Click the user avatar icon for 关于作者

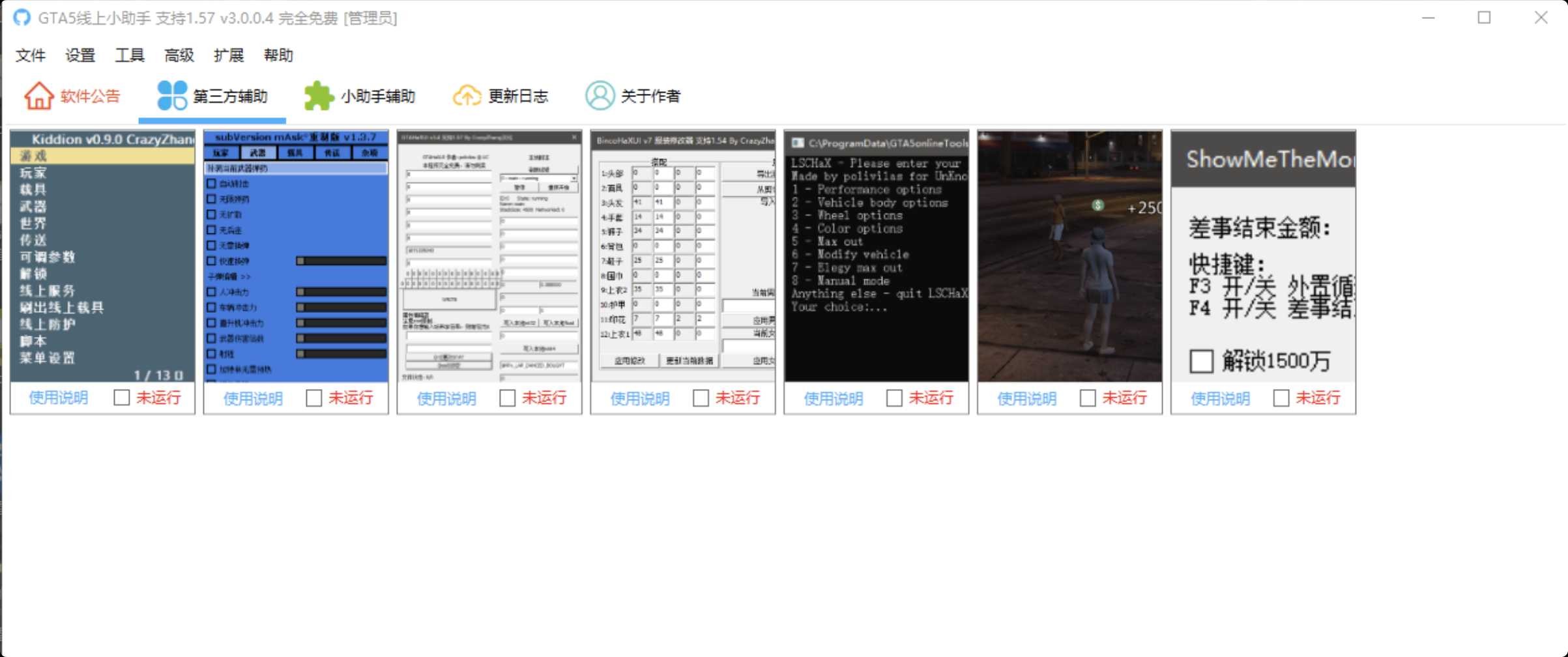[x=600, y=96]
